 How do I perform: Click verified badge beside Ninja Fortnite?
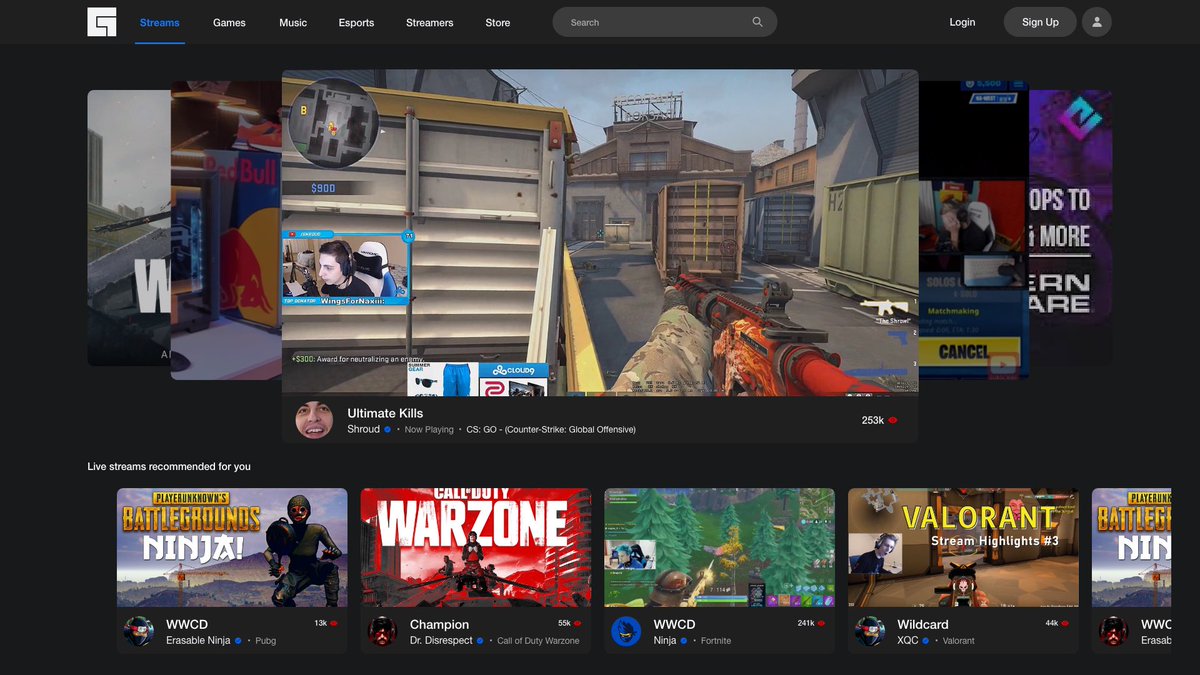[684, 641]
